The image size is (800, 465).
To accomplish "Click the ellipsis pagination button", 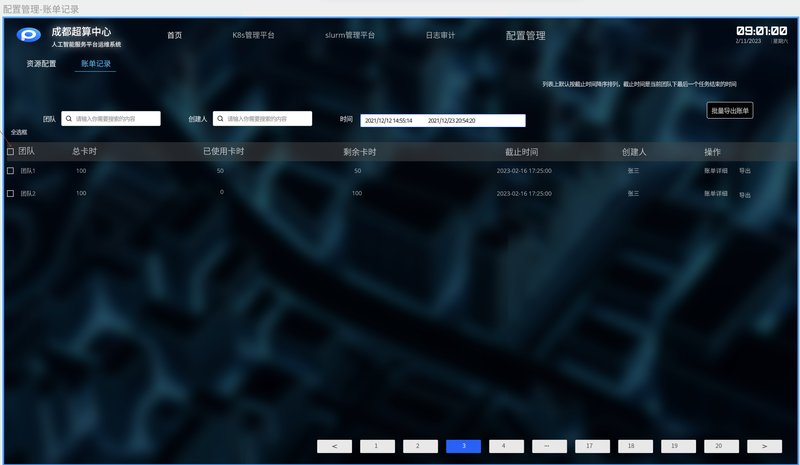I will coord(549,446).
